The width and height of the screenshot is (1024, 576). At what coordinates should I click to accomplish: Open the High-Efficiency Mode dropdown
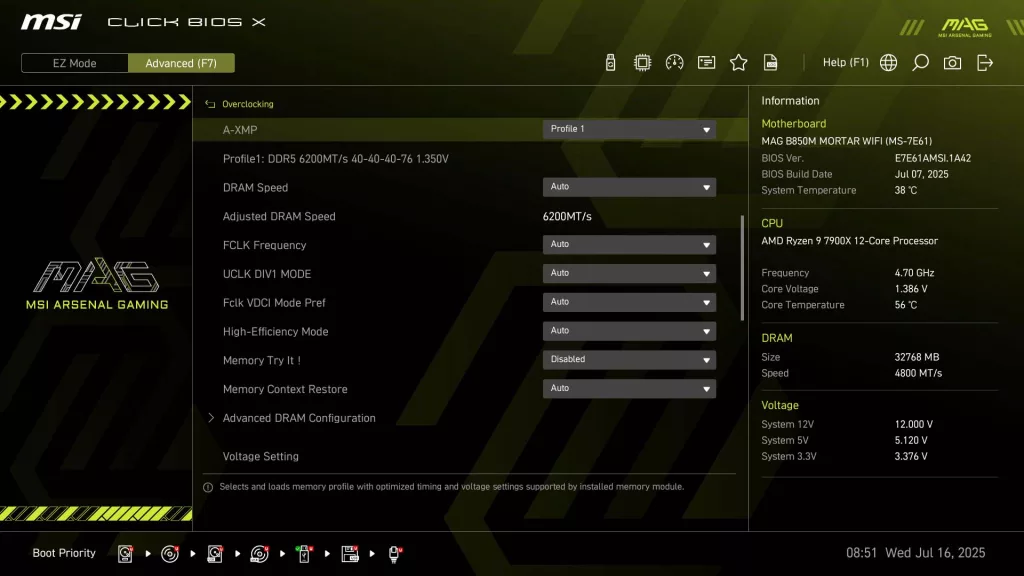629,331
